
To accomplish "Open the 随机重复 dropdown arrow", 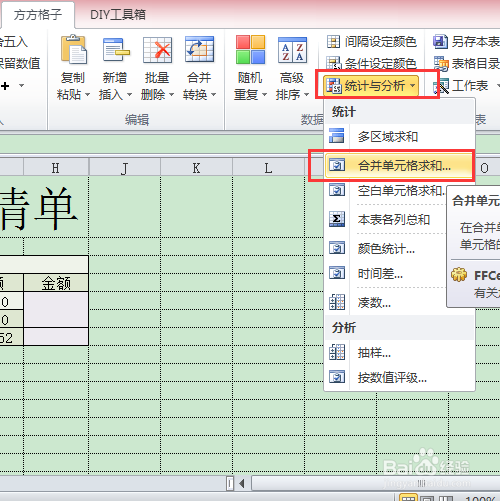I will [x=265, y=95].
